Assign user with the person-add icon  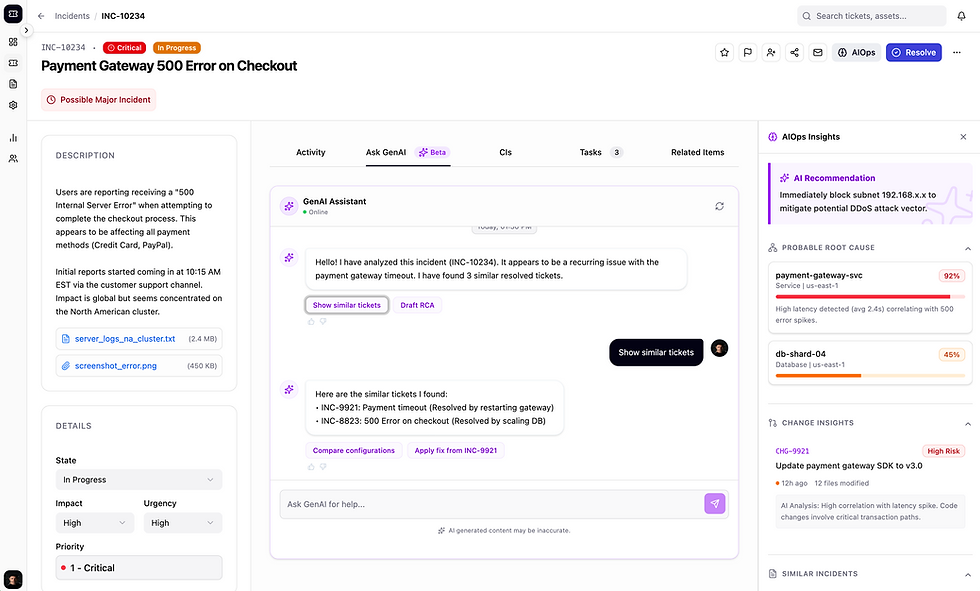[x=771, y=52]
